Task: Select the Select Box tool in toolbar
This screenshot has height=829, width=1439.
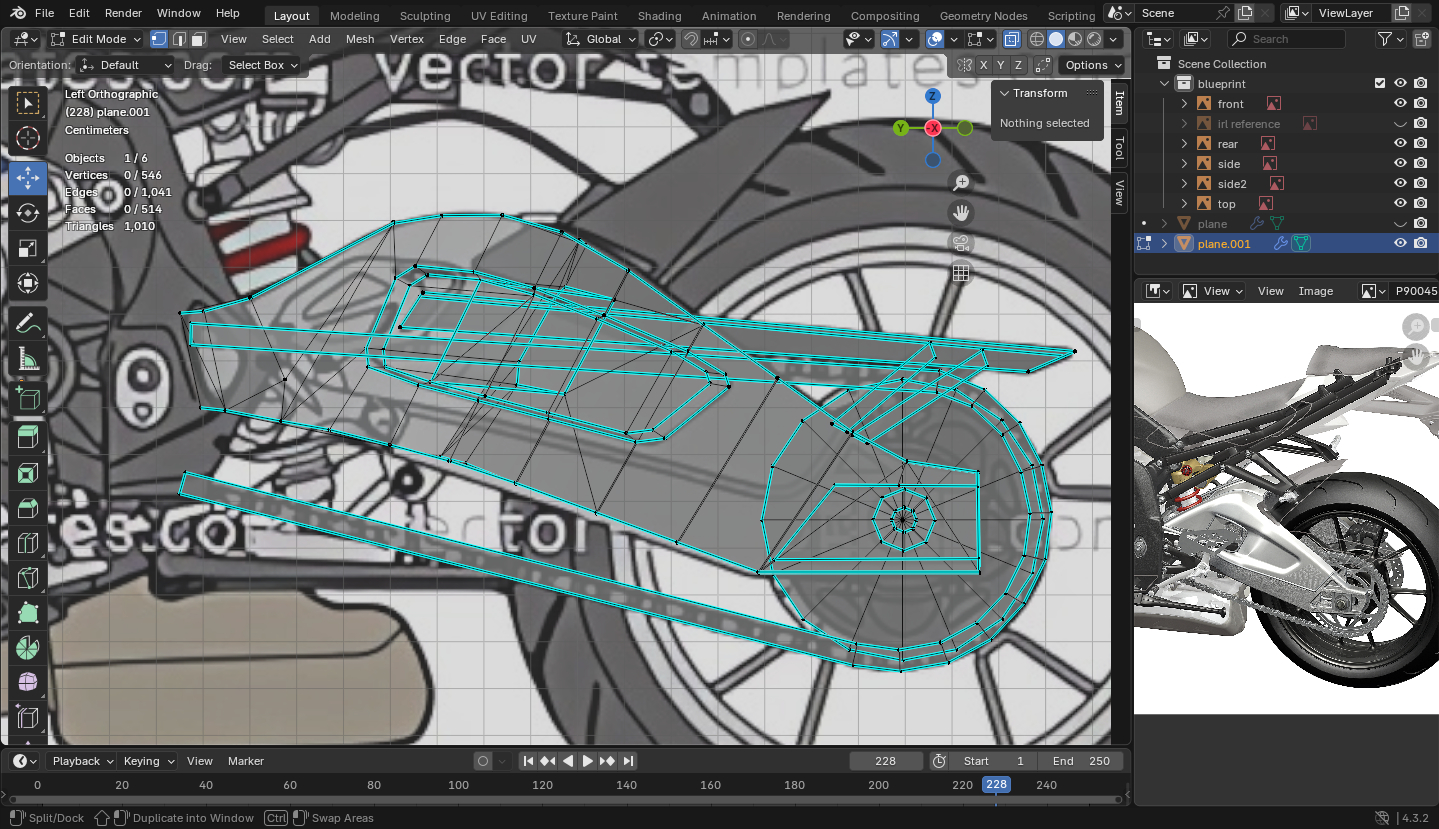Action: click(28, 103)
